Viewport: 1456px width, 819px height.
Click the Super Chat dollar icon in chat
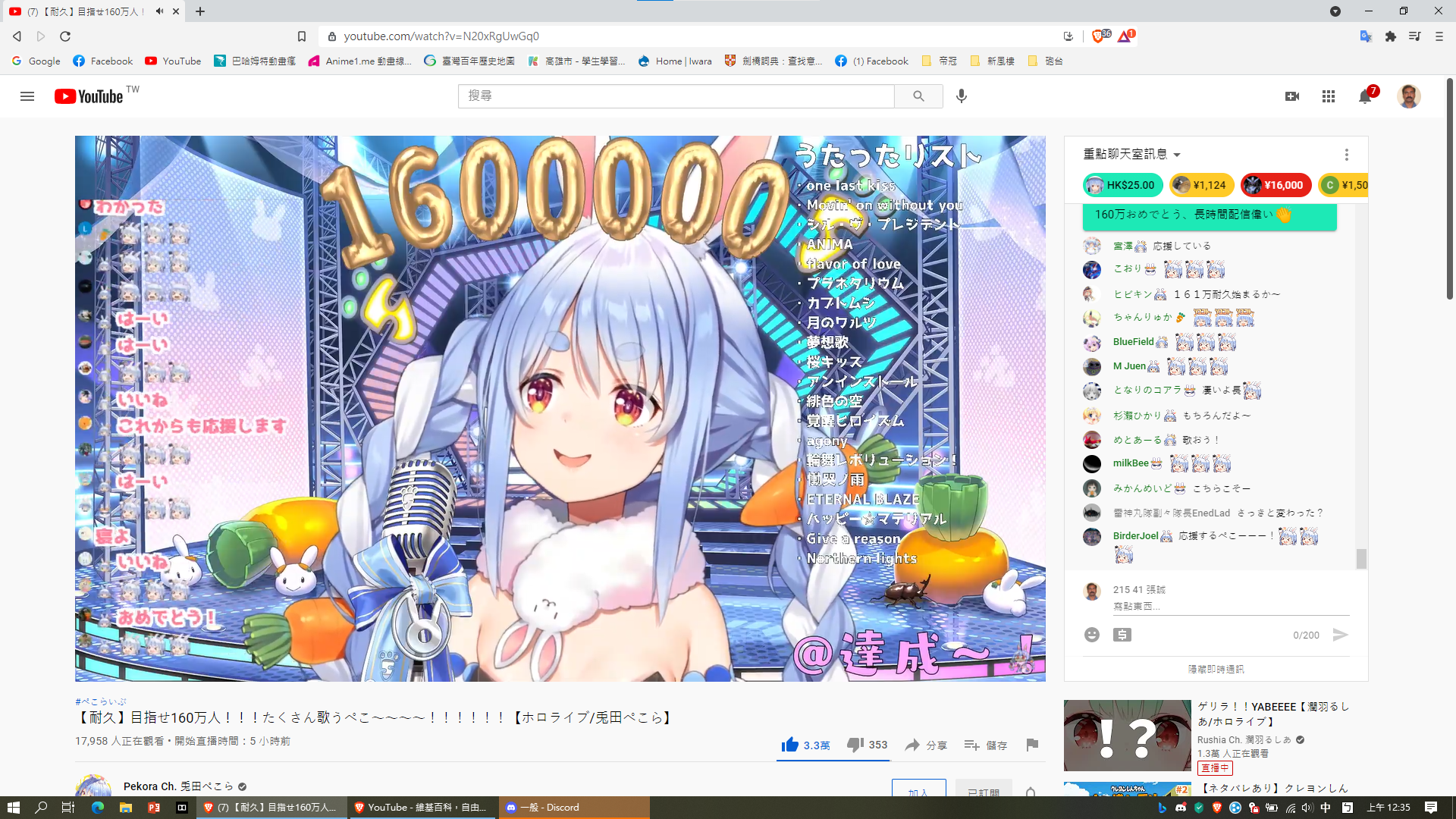[1122, 635]
